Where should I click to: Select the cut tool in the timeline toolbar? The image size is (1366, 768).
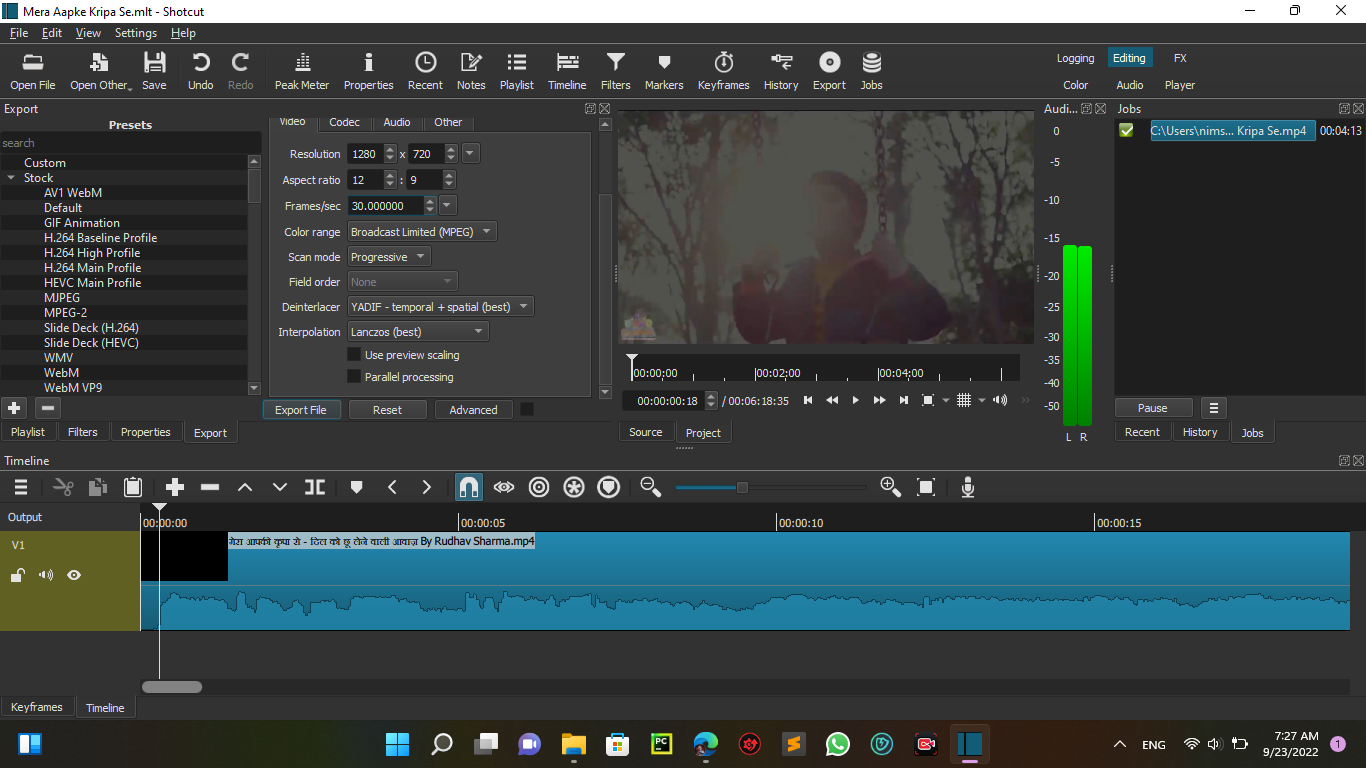(x=62, y=487)
